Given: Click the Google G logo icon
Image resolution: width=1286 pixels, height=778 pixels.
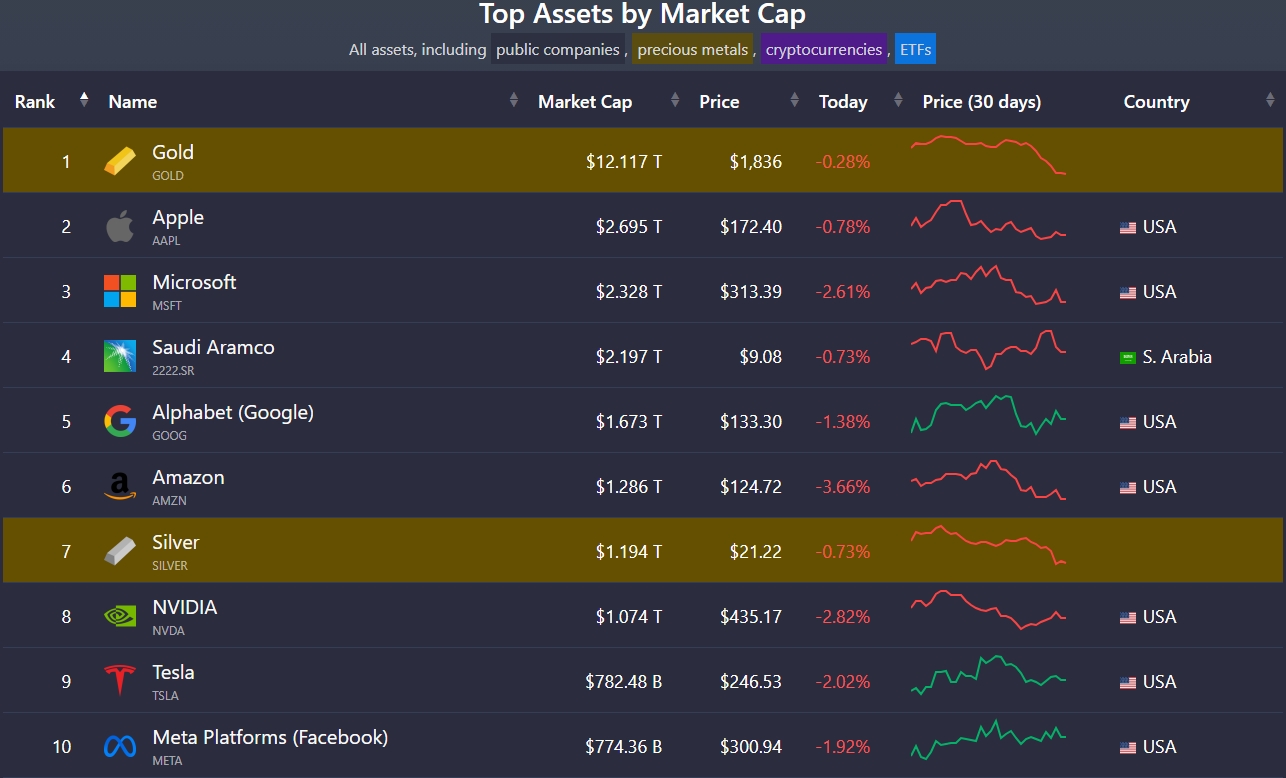Looking at the screenshot, I should 120,421.
